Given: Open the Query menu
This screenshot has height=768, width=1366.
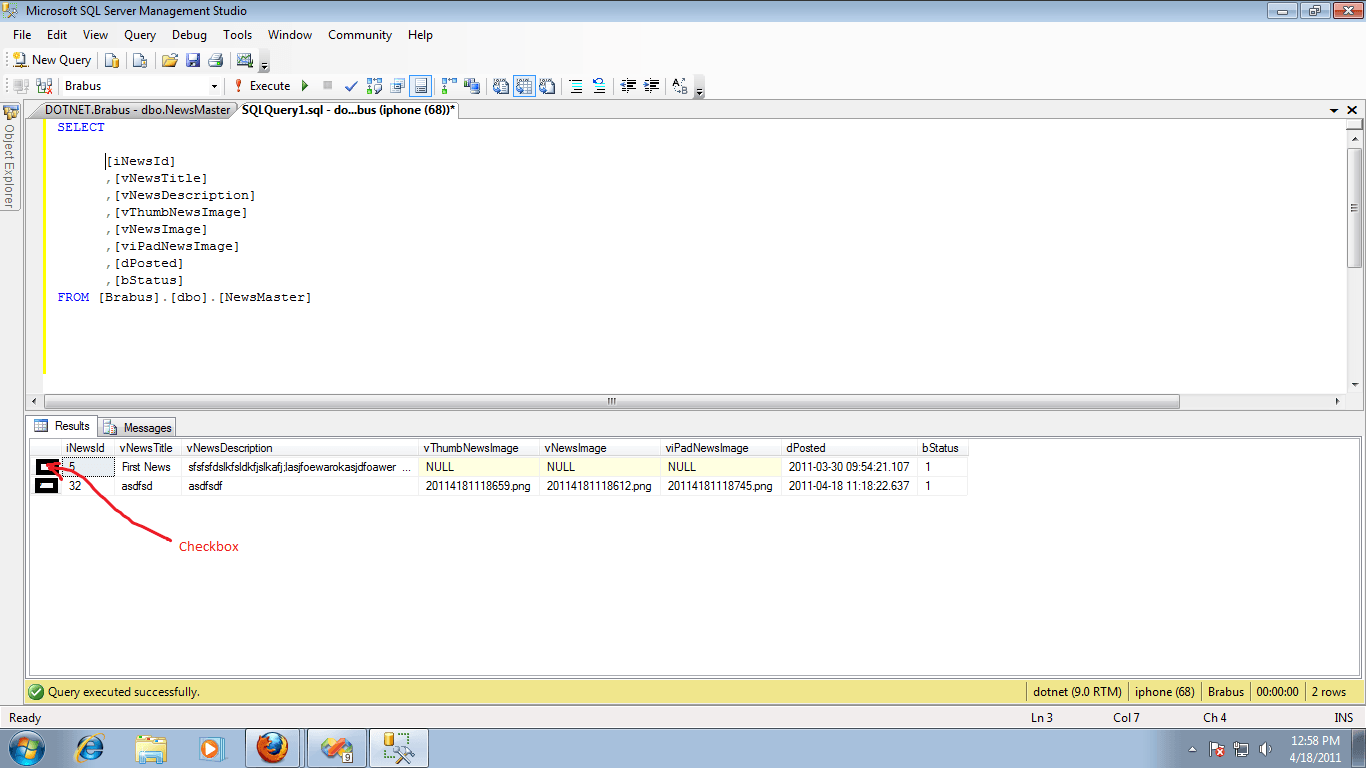Looking at the screenshot, I should point(140,35).
